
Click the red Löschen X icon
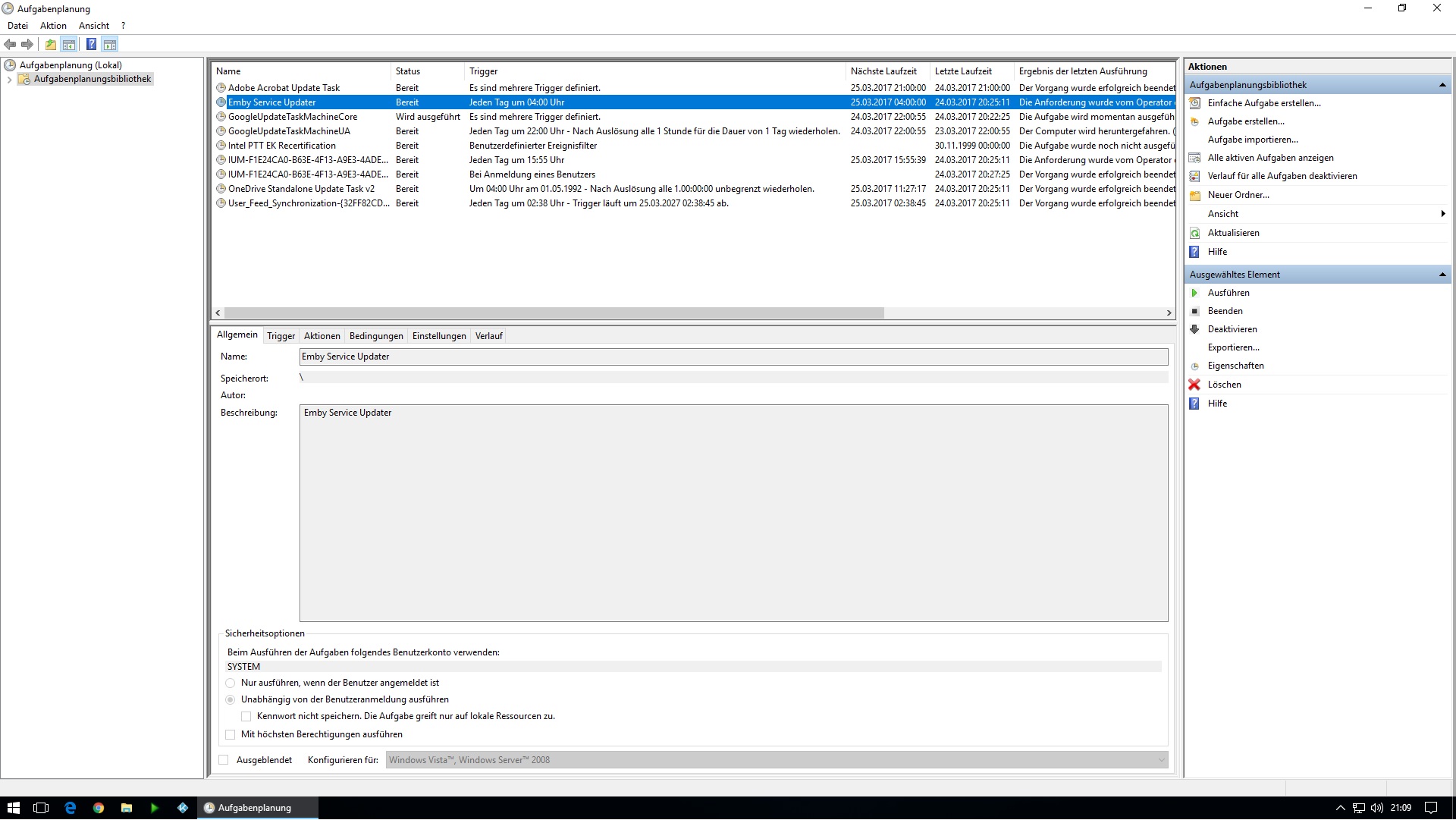[x=1195, y=385]
